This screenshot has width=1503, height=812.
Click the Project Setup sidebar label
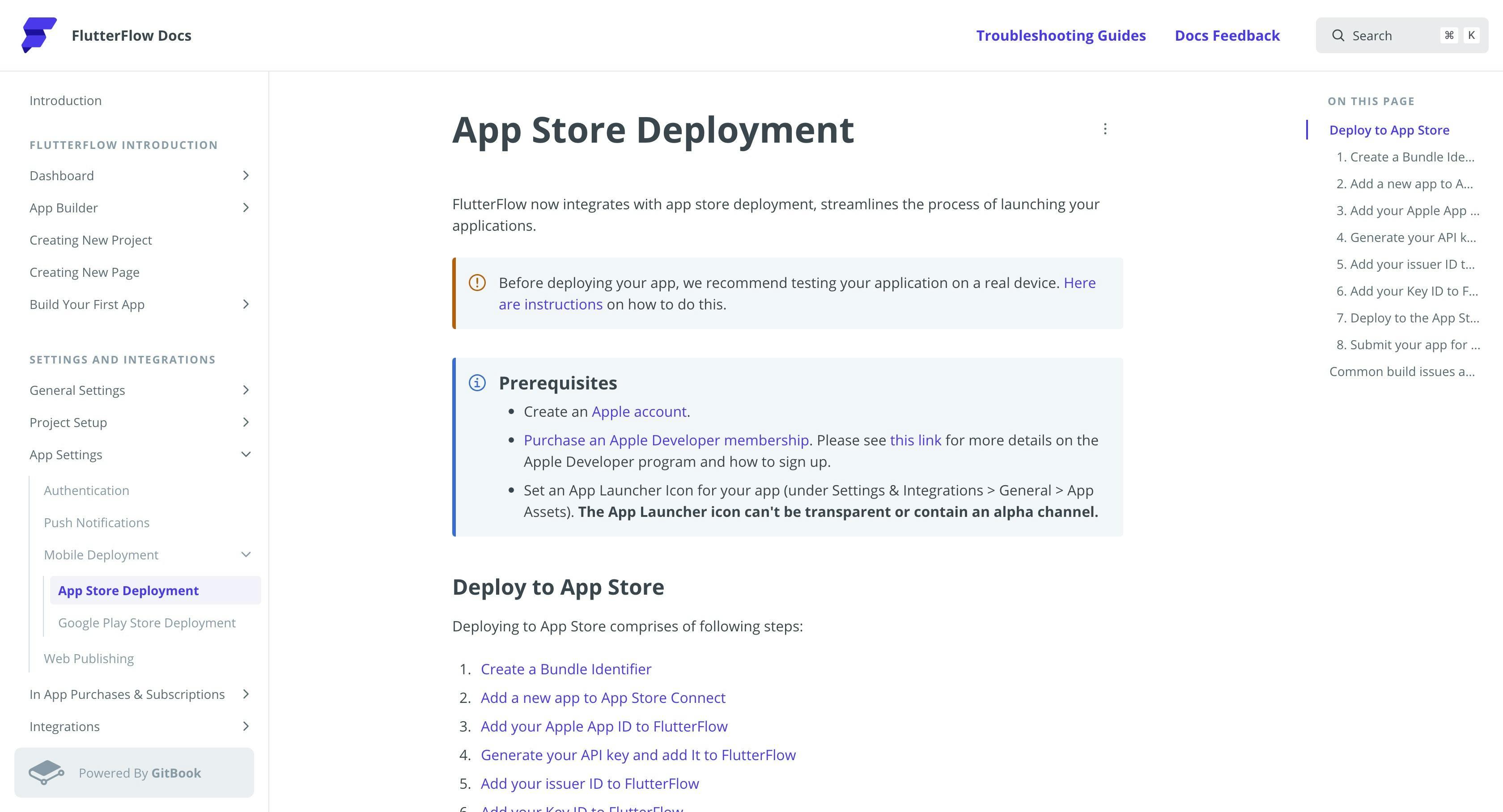(x=68, y=423)
